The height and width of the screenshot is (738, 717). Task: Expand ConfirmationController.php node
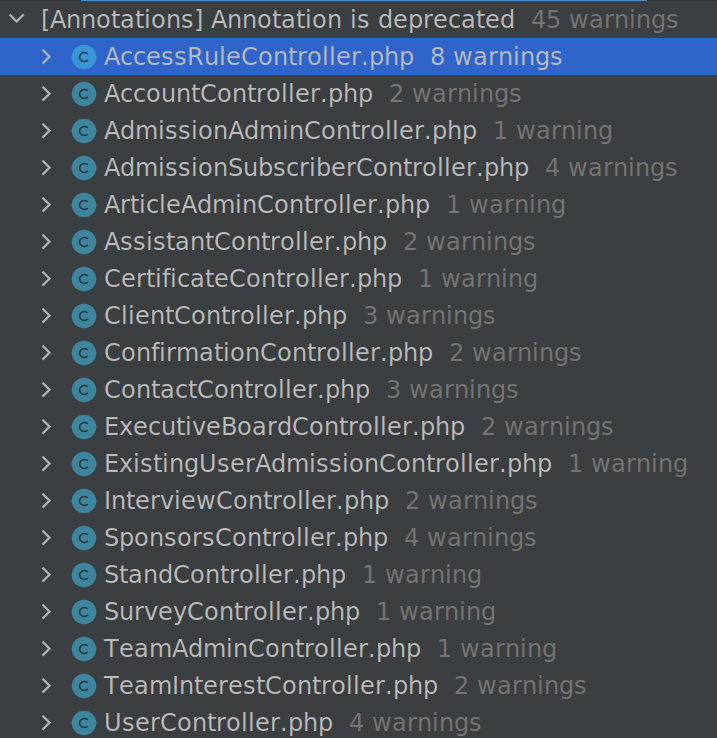click(46, 353)
